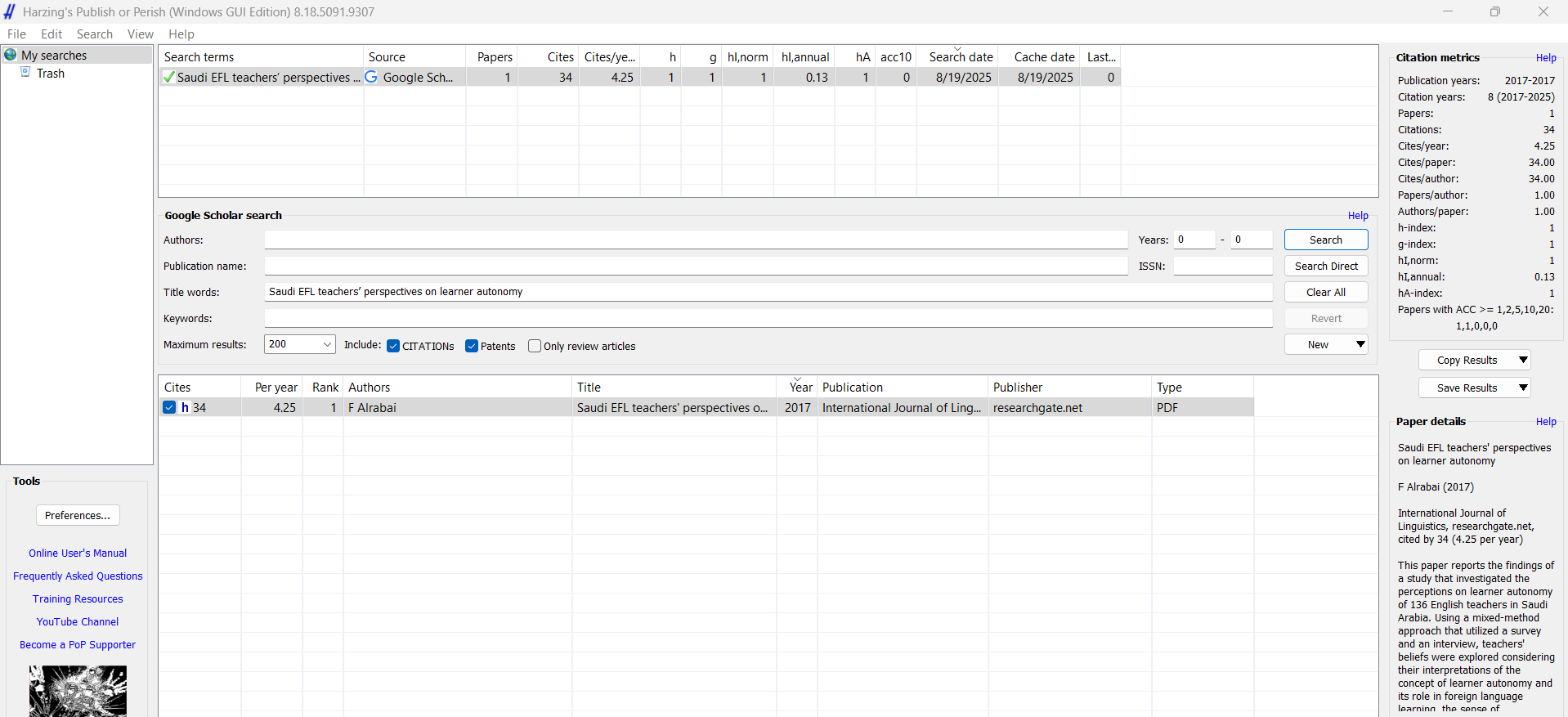Enable Only review articles checkbox
This screenshot has height=717, width=1568.
coord(535,346)
